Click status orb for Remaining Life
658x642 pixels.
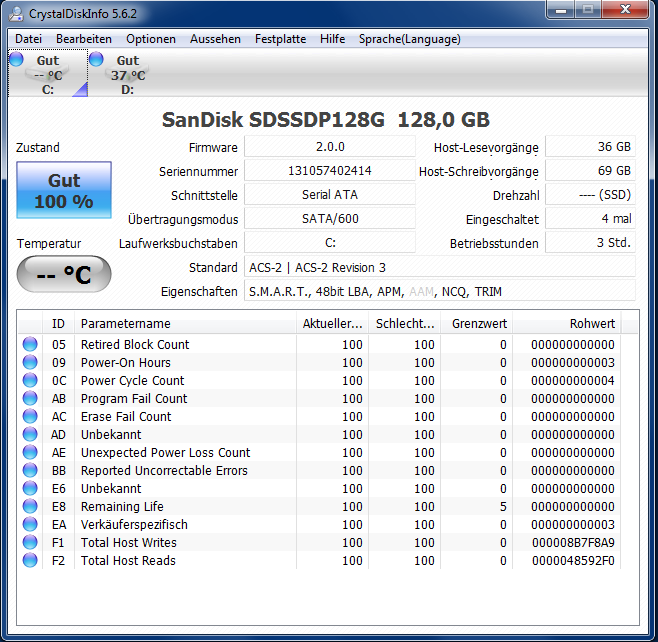tap(30, 506)
